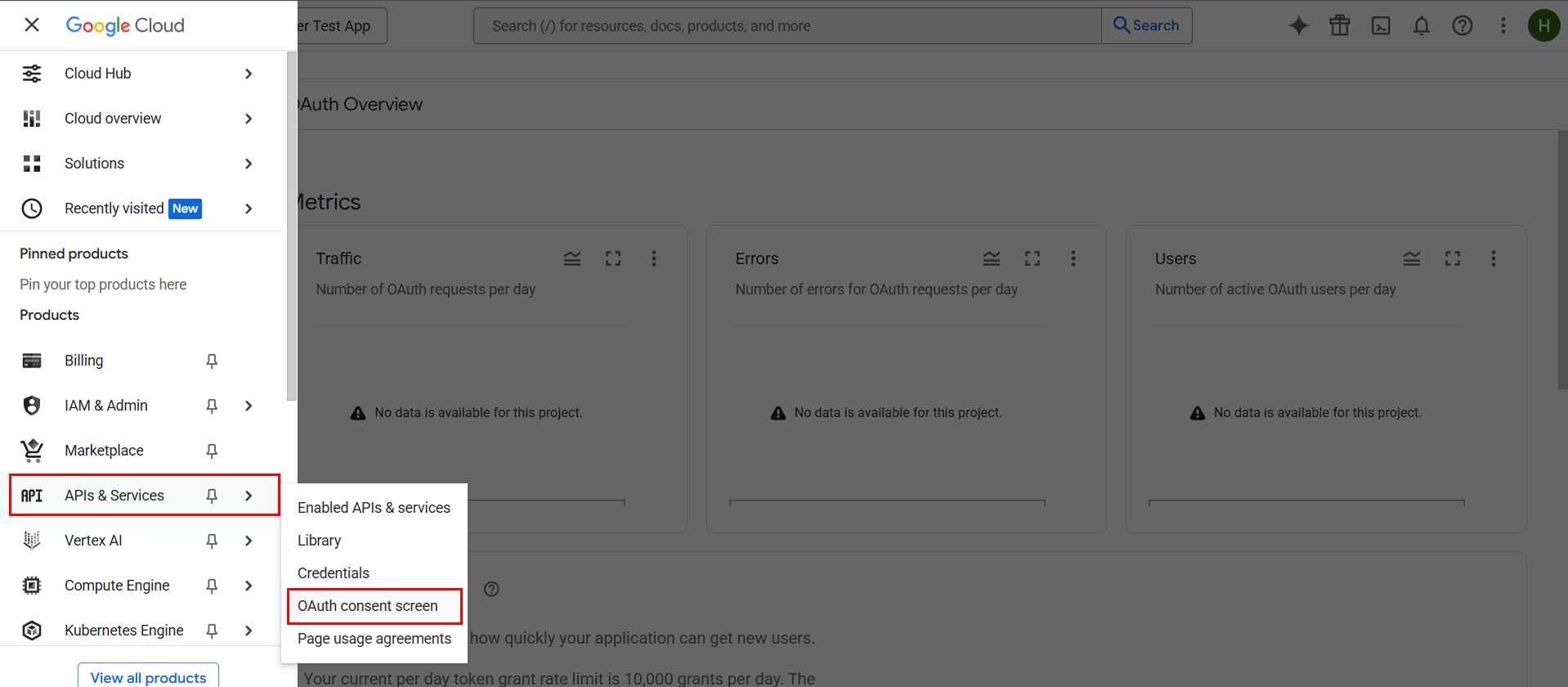Click the Kubernetes Engine hexagon icon

coord(32,631)
